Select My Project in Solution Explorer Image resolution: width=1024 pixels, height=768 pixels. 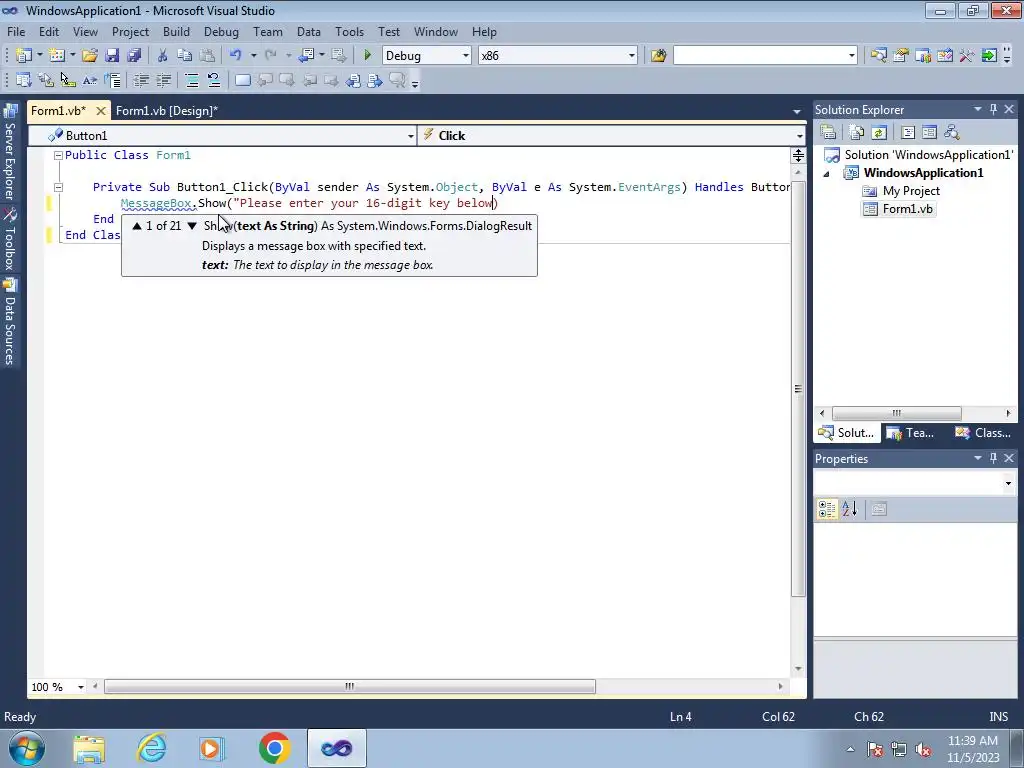[x=911, y=191]
